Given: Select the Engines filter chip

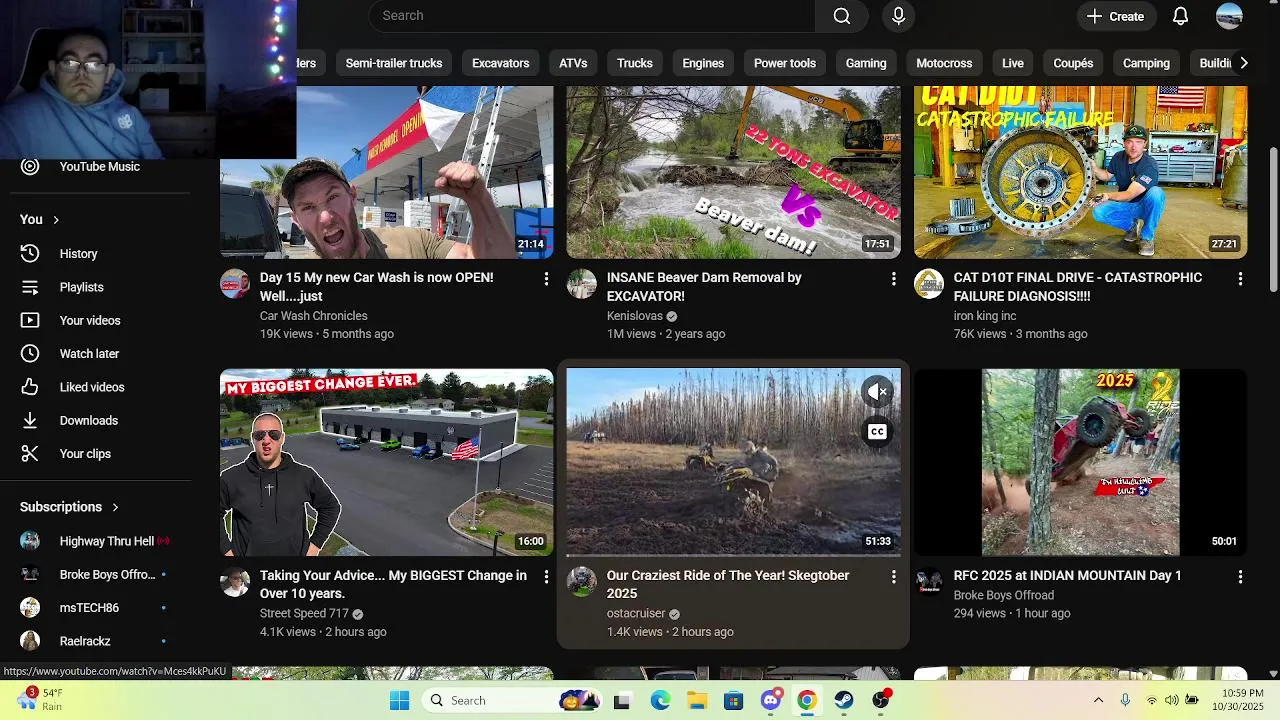Looking at the screenshot, I should click(x=703, y=63).
